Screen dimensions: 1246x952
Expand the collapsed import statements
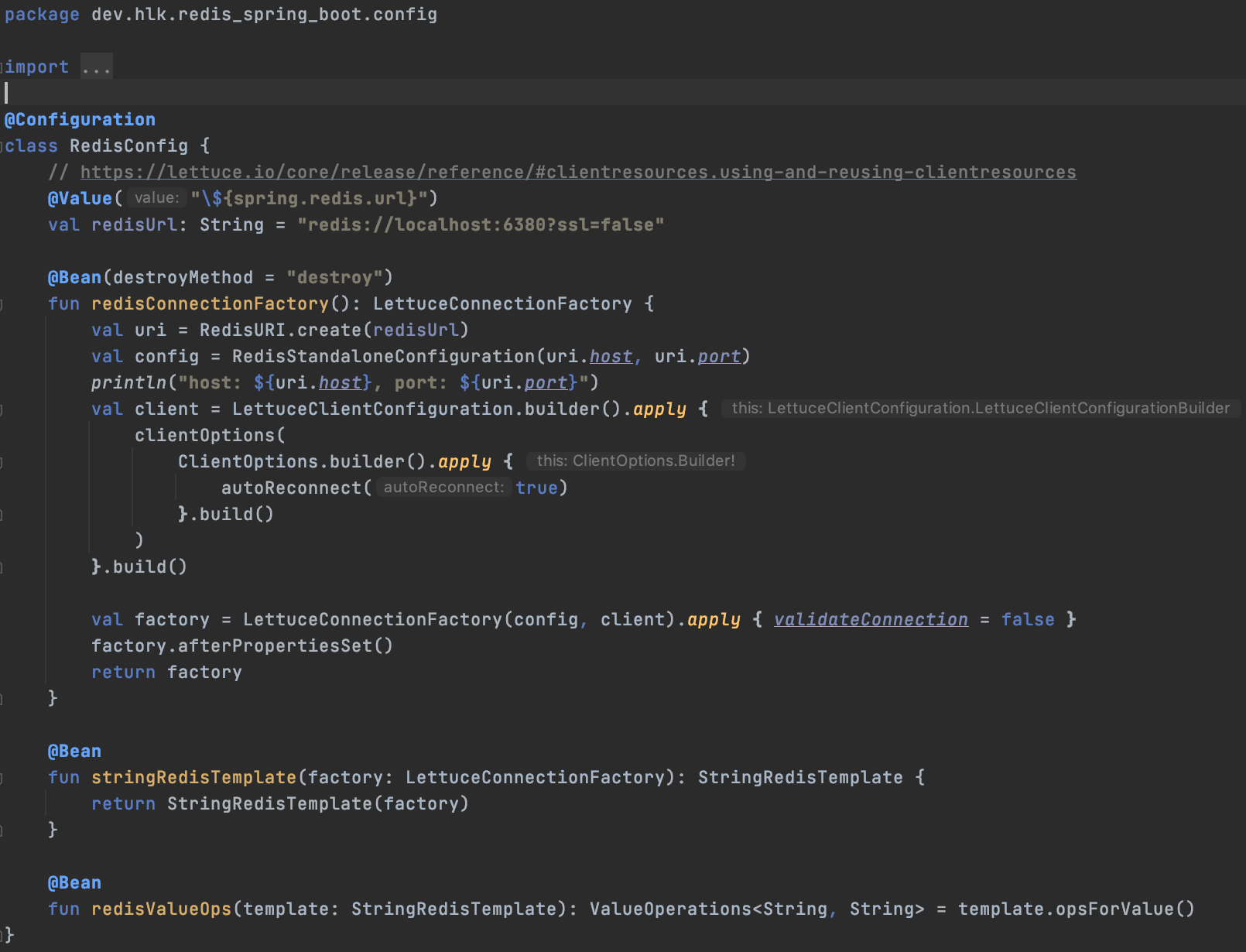[x=96, y=66]
